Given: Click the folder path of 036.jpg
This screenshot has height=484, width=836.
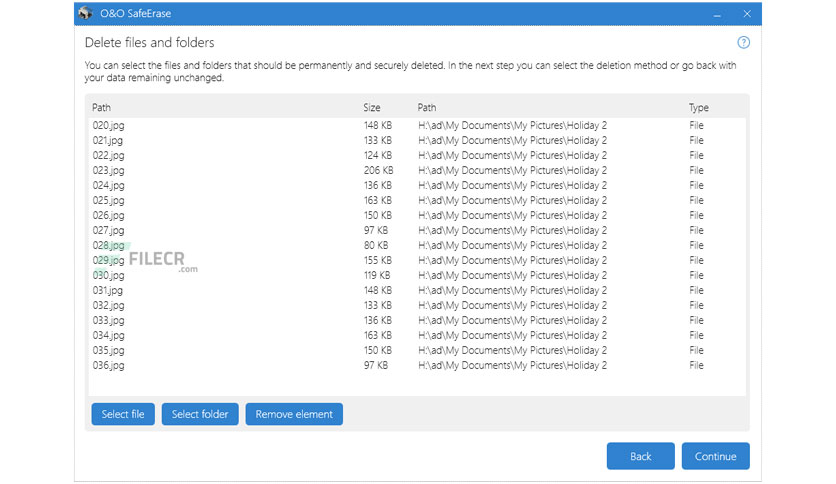Looking at the screenshot, I should coord(512,365).
